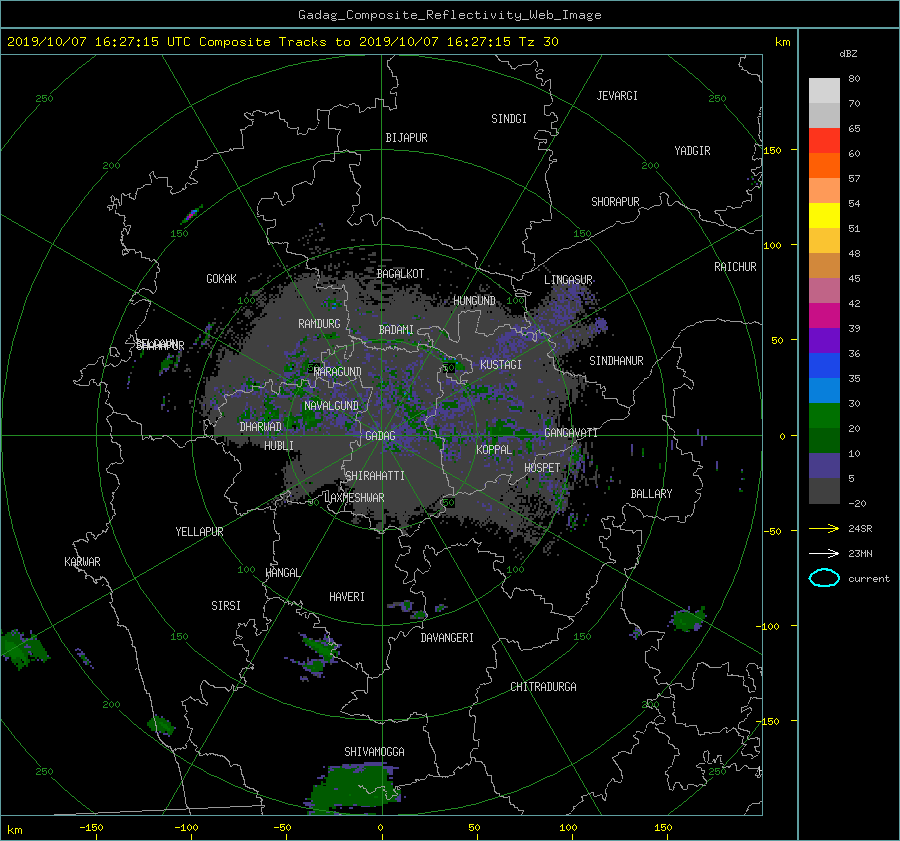Click the BIJAPUR city label
Screen dimensions: 900x841
(x=406, y=138)
